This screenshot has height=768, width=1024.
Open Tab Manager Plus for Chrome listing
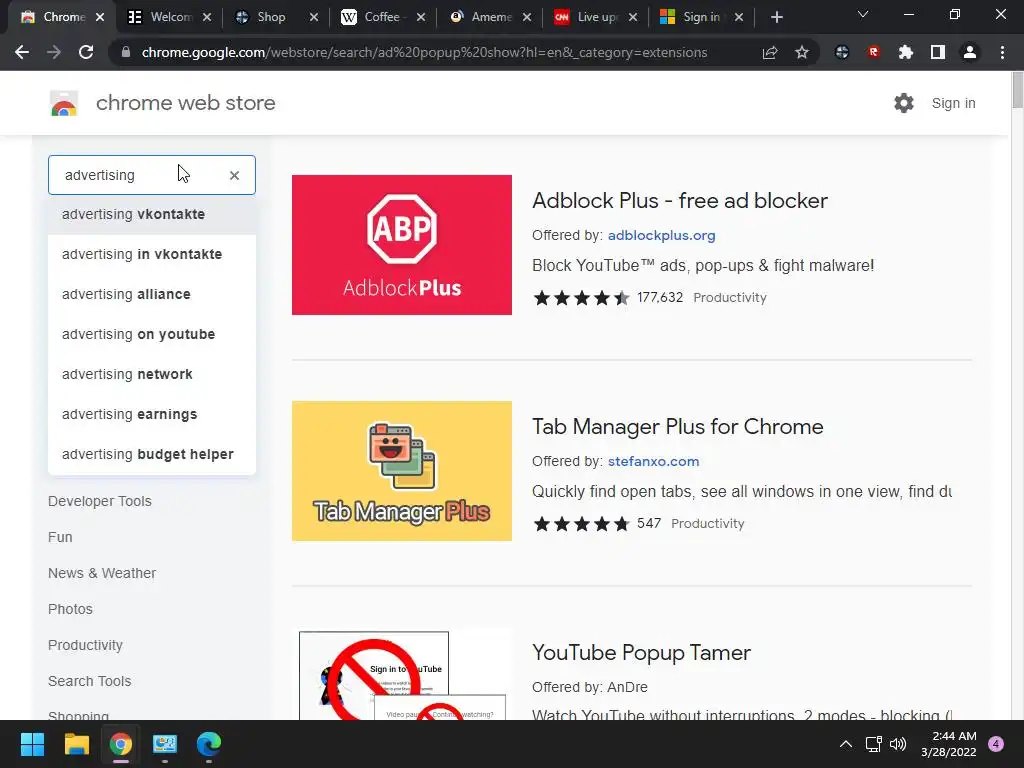click(x=678, y=426)
